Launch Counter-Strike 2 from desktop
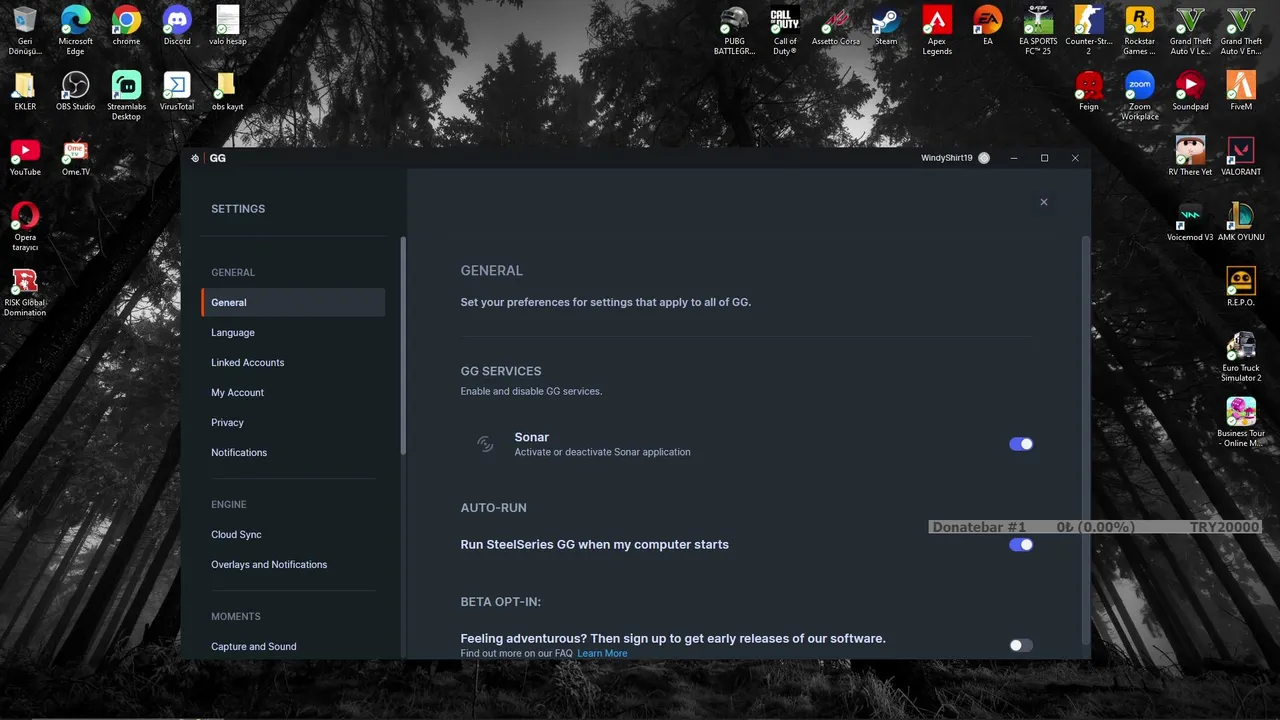1280x720 pixels. (1089, 20)
